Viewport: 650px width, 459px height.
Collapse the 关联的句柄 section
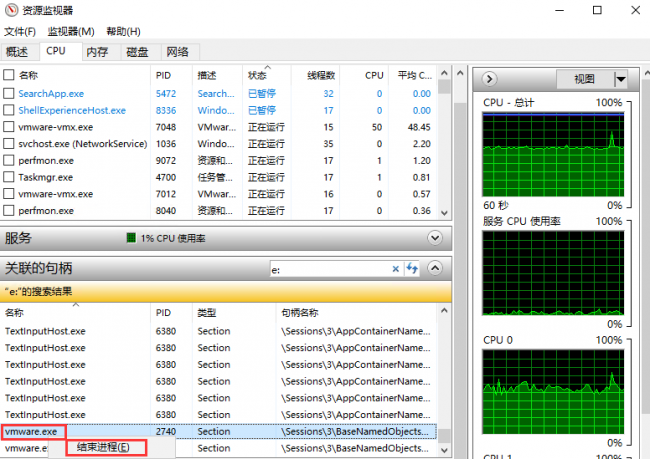[x=435, y=268]
